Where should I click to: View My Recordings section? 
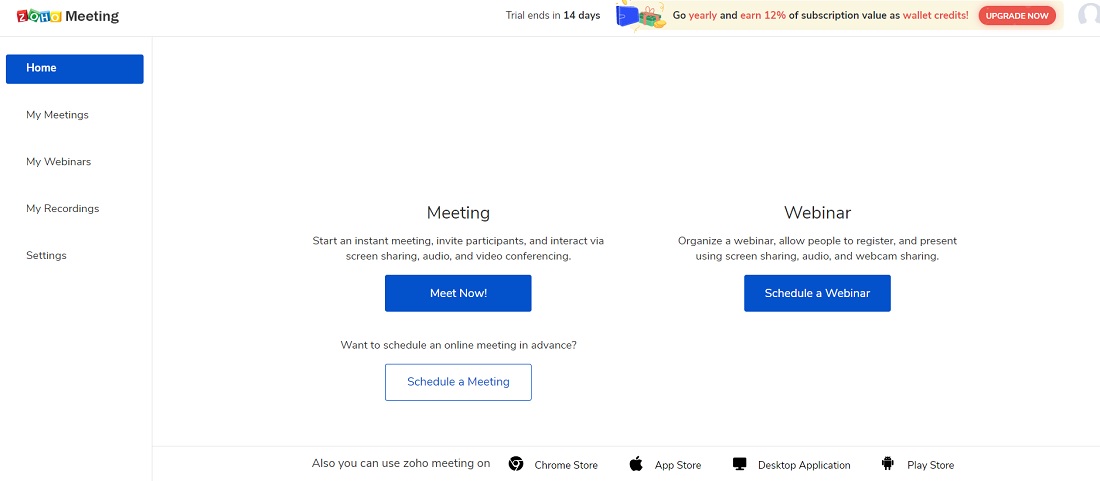(62, 209)
